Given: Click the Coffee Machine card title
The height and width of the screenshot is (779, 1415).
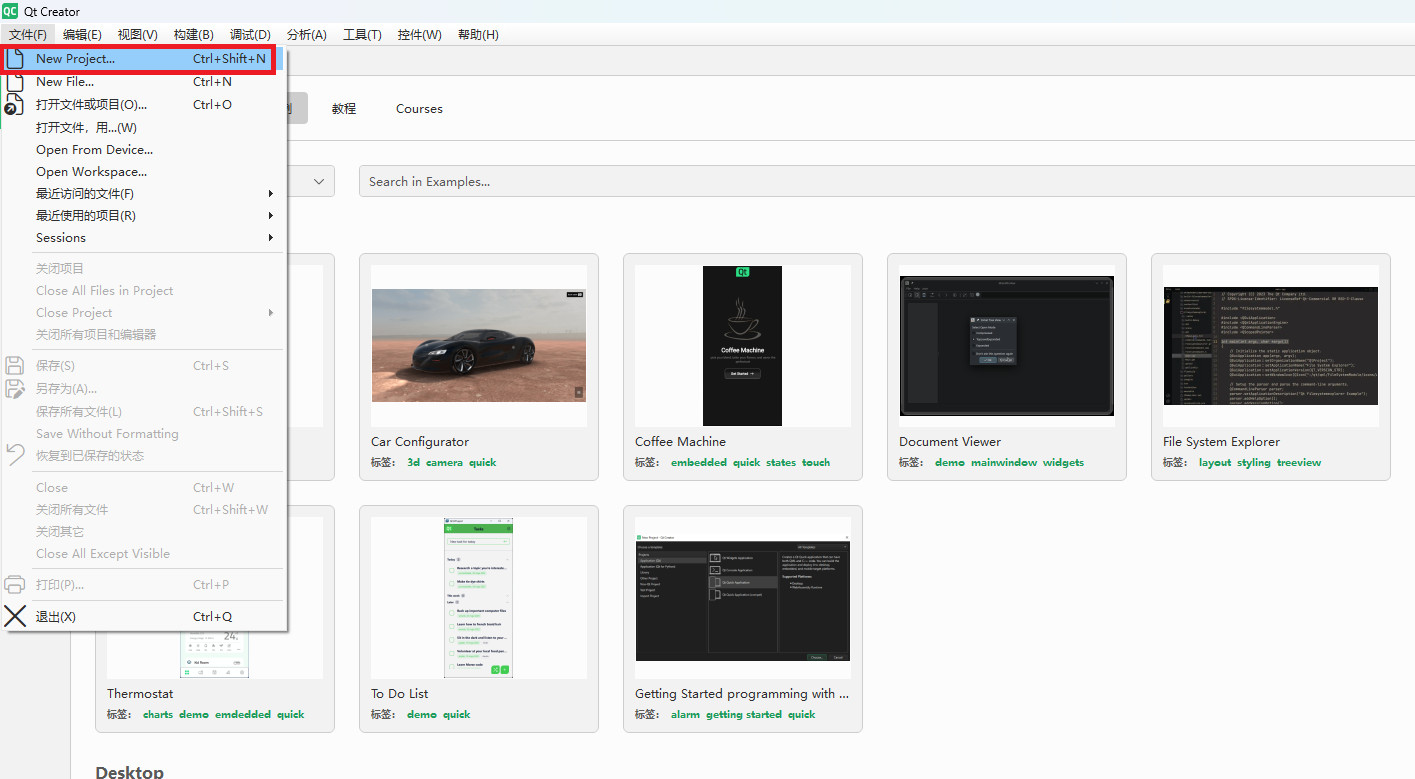Looking at the screenshot, I should coord(680,442).
